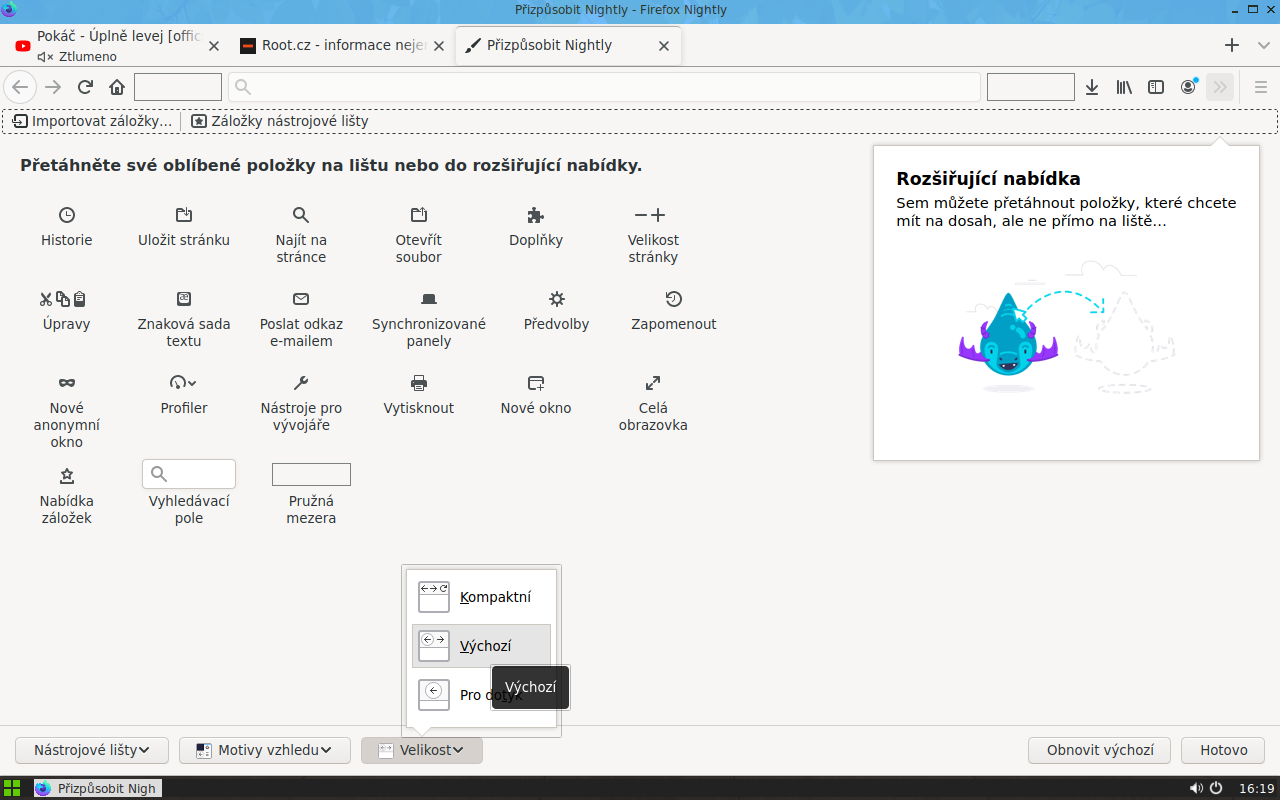The width and height of the screenshot is (1280, 800).
Task: Open the Motivy vzhledu dropdown
Action: pyautogui.click(x=265, y=750)
